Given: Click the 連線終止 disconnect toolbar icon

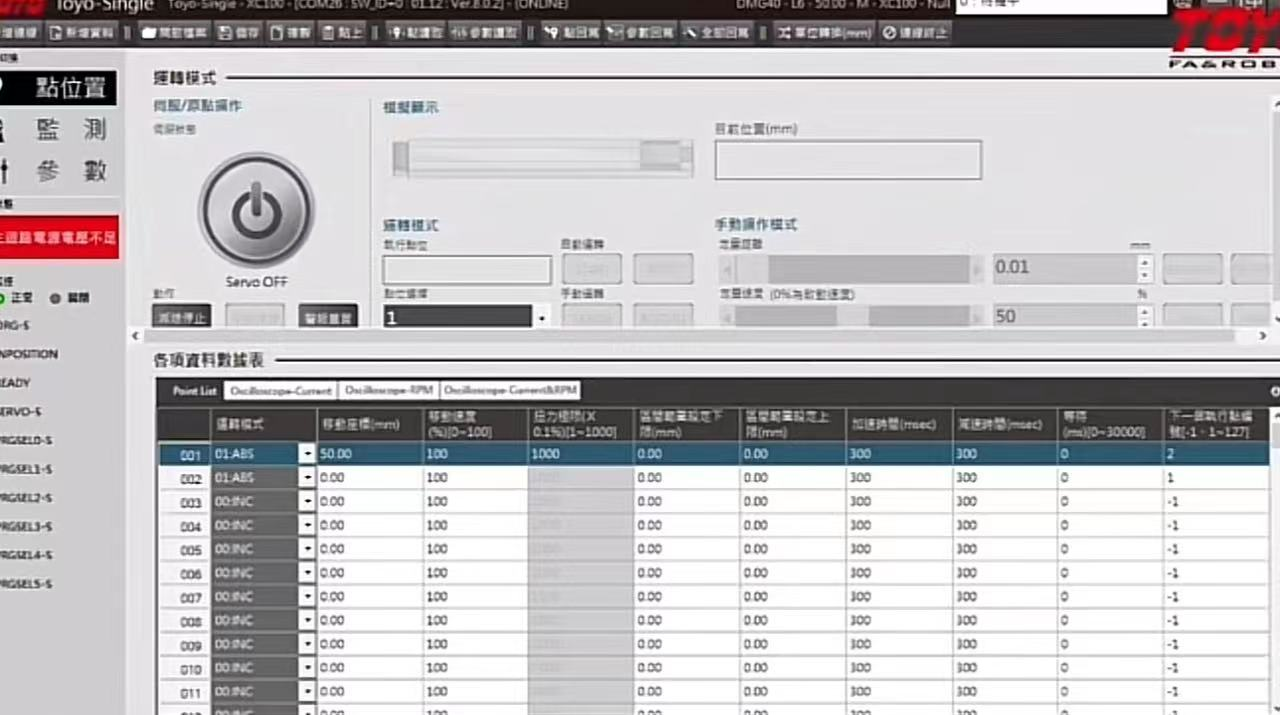Looking at the screenshot, I should [915, 33].
